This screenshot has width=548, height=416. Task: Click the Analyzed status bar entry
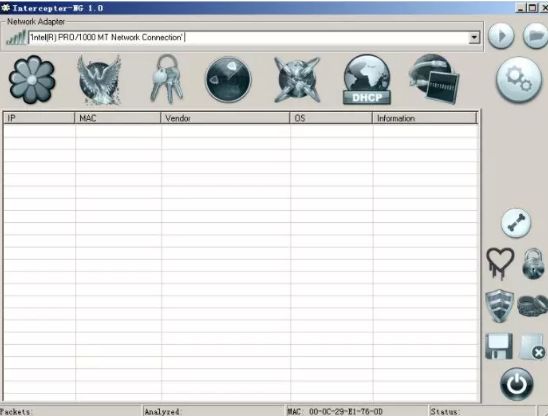pos(214,411)
